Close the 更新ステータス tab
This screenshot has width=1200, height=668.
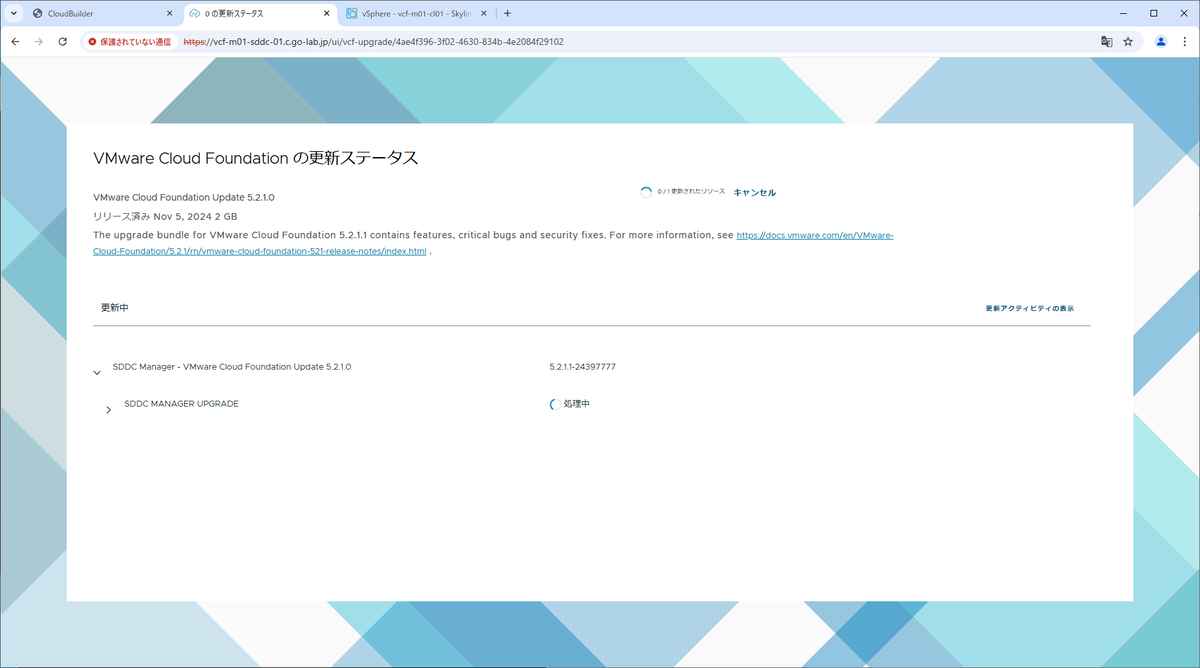(x=326, y=13)
